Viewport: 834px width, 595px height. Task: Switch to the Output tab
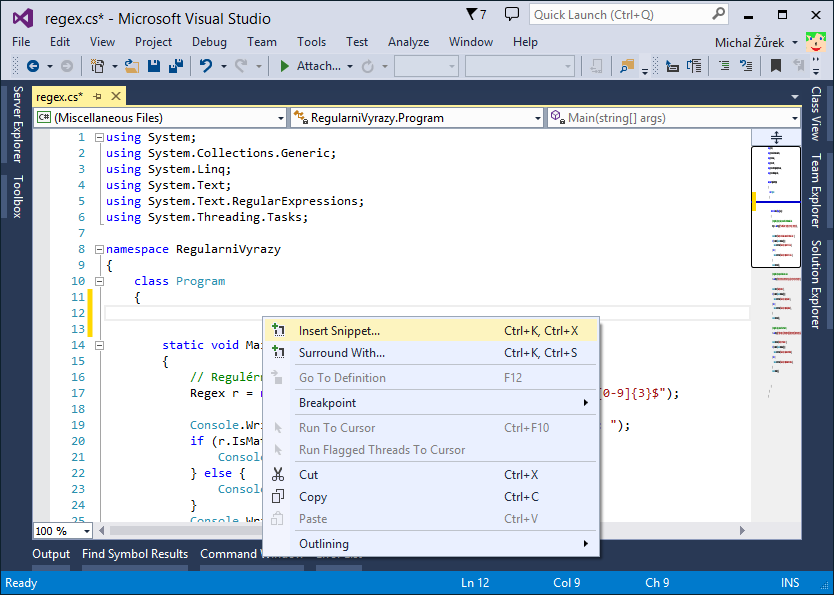click(51, 554)
